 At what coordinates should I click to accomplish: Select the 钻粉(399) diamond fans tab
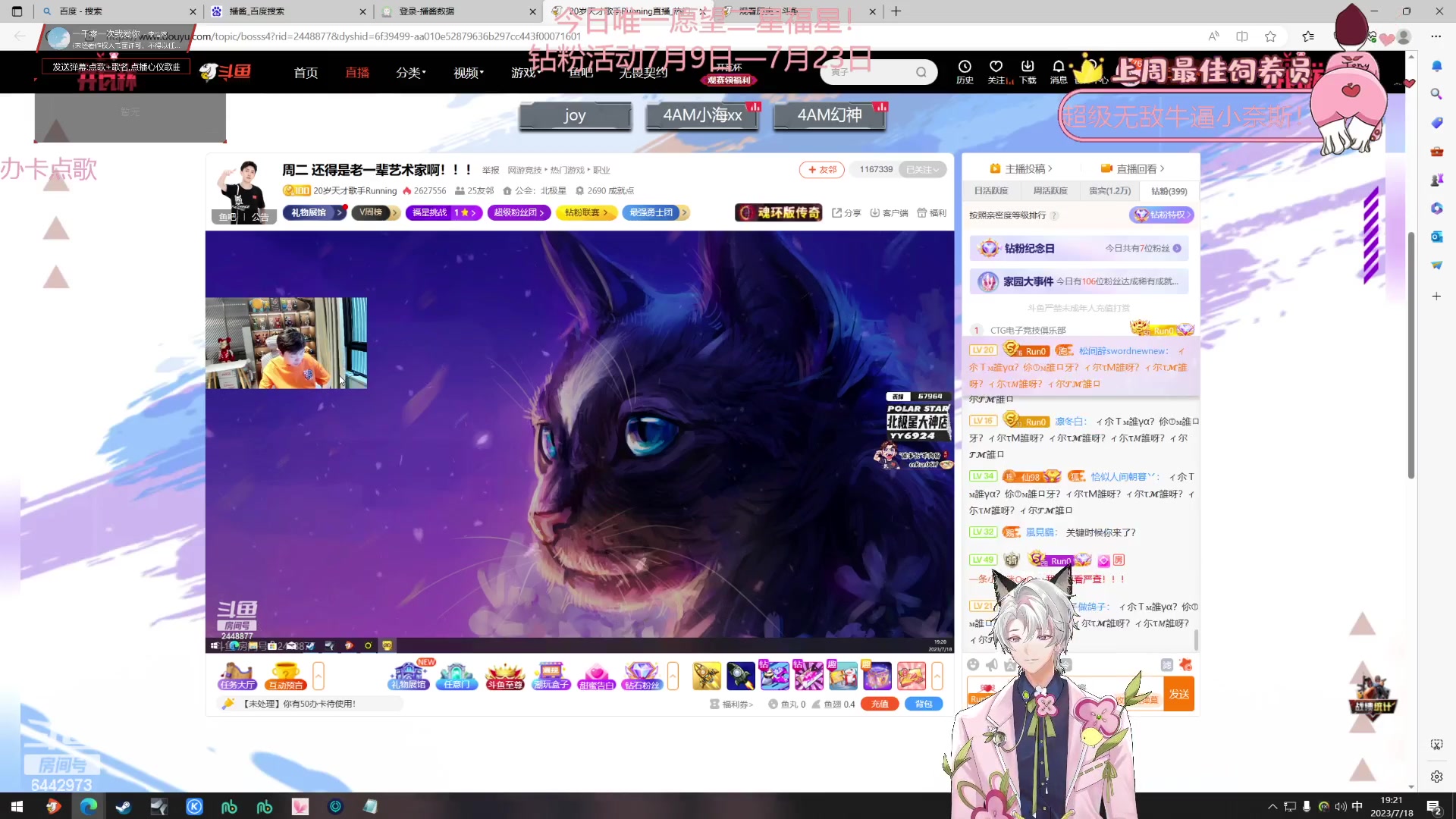[x=1169, y=191]
